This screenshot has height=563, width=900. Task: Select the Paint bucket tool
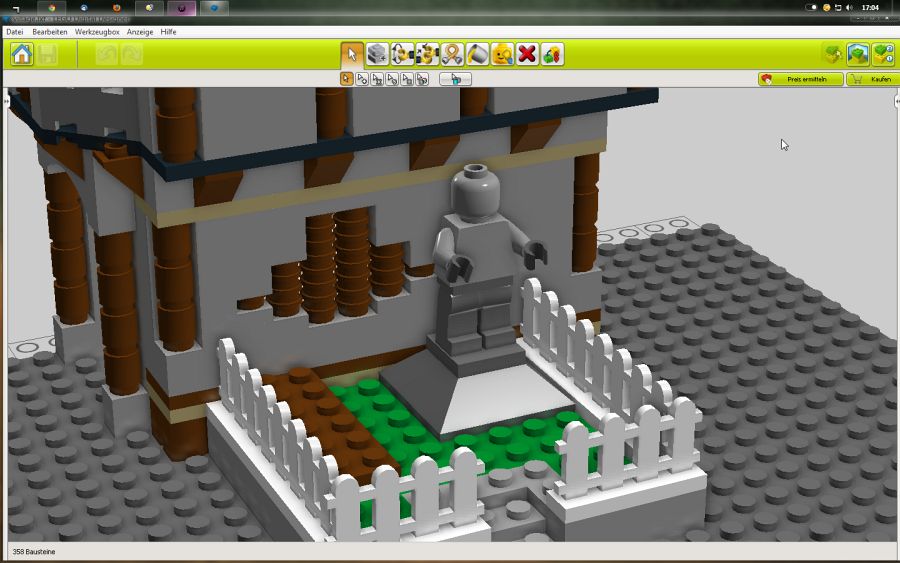[477, 54]
